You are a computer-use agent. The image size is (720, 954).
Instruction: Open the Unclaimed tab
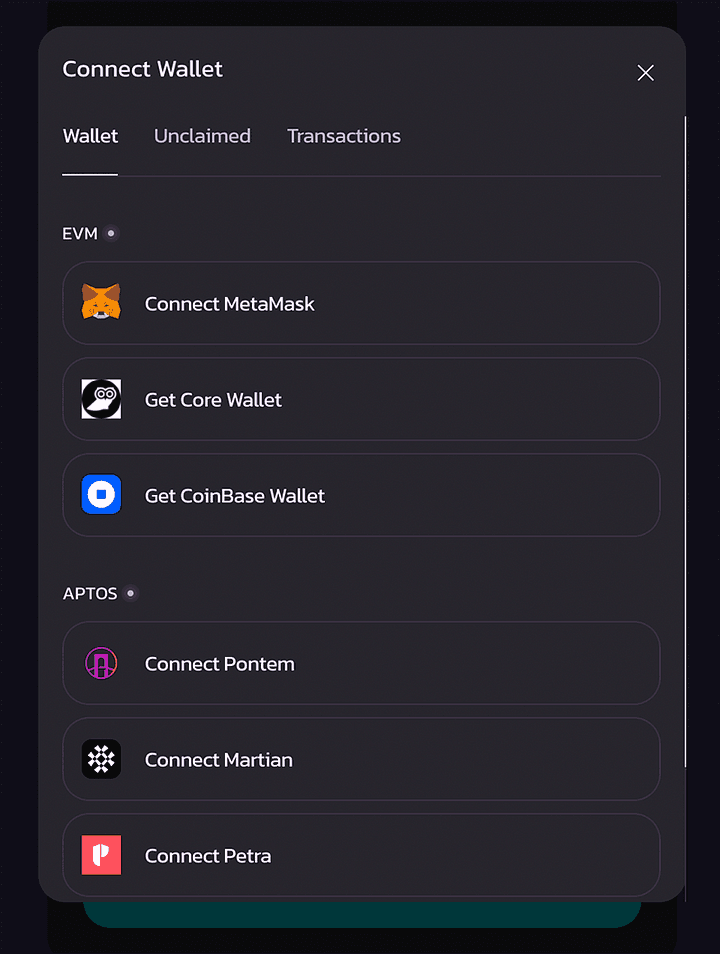(x=202, y=136)
